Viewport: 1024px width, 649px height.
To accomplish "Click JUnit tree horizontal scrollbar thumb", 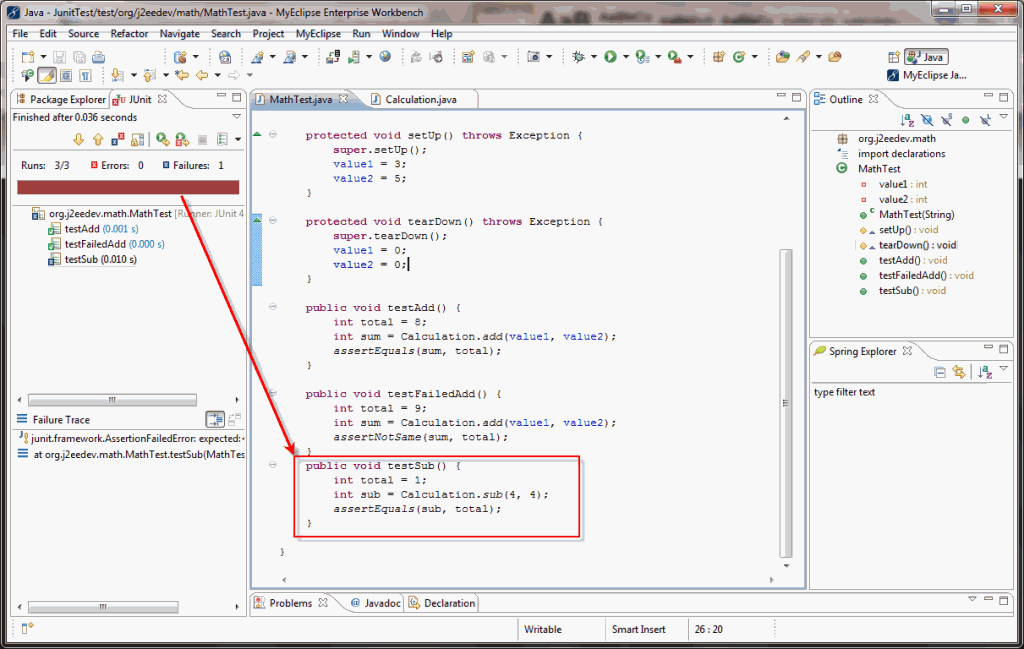I will tap(112, 400).
